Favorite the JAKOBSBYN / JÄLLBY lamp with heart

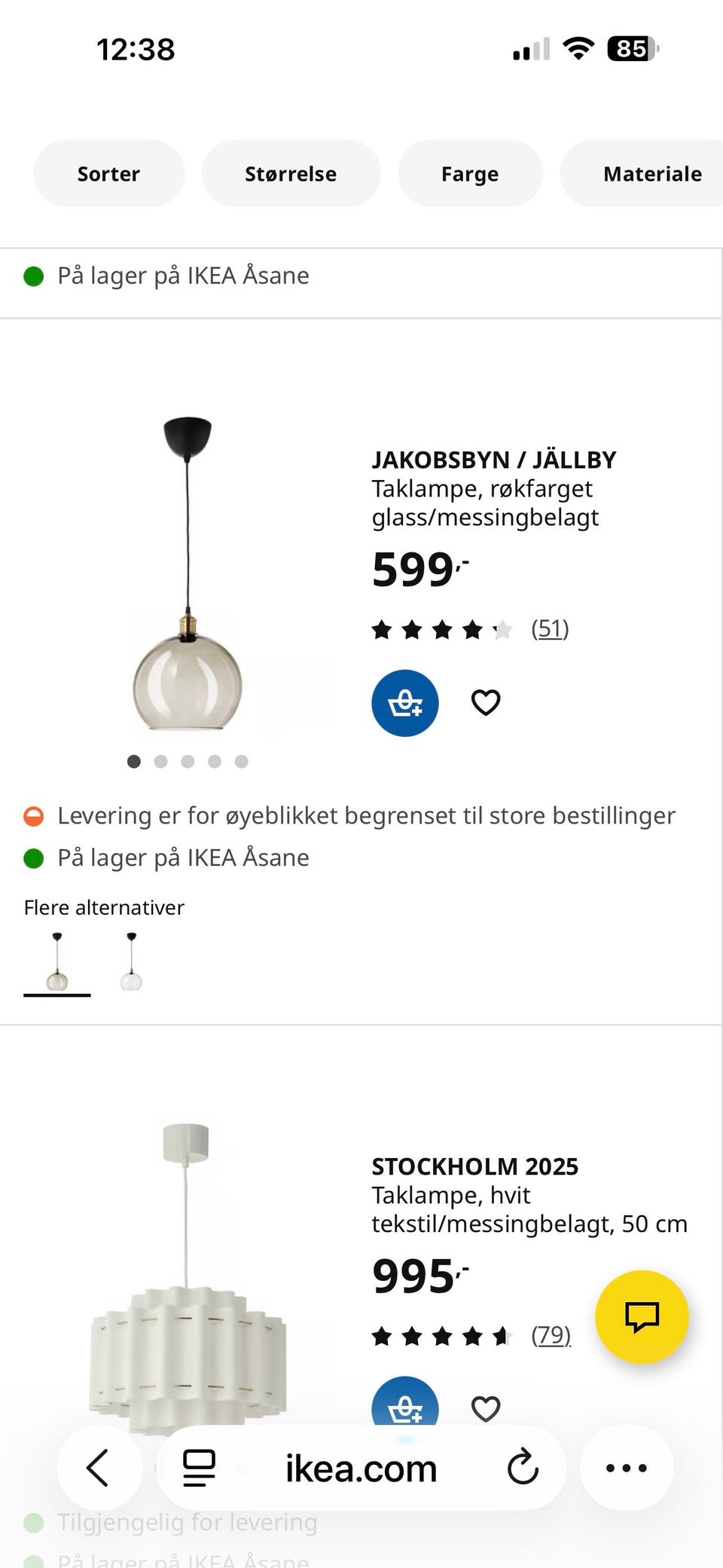[486, 703]
